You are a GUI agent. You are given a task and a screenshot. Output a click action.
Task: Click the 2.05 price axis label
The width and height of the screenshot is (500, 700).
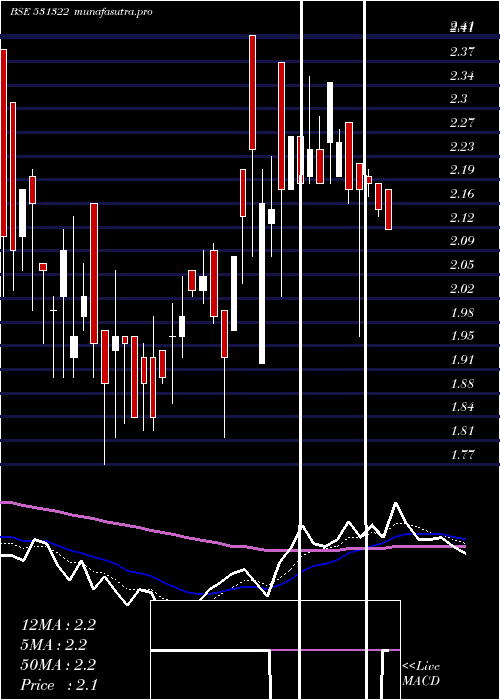click(462, 265)
